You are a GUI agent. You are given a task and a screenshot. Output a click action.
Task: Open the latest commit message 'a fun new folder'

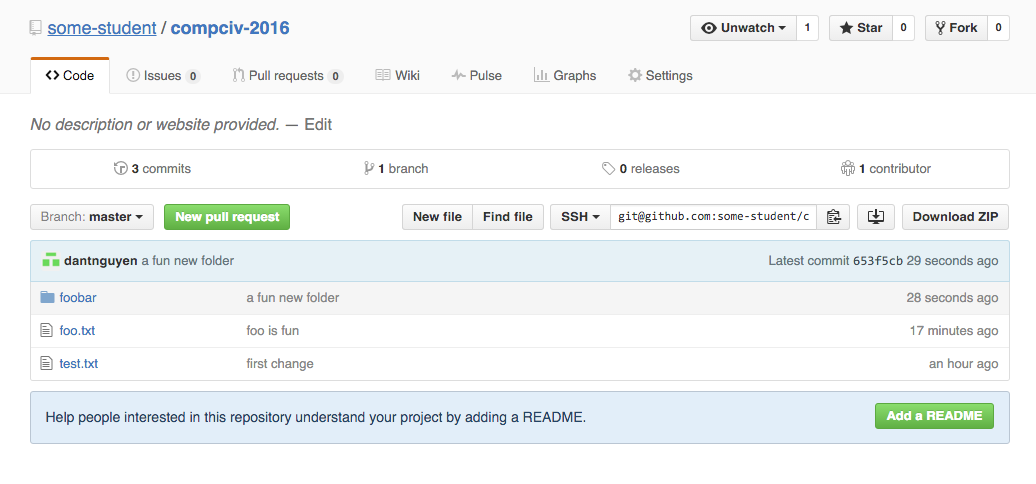click(188, 261)
